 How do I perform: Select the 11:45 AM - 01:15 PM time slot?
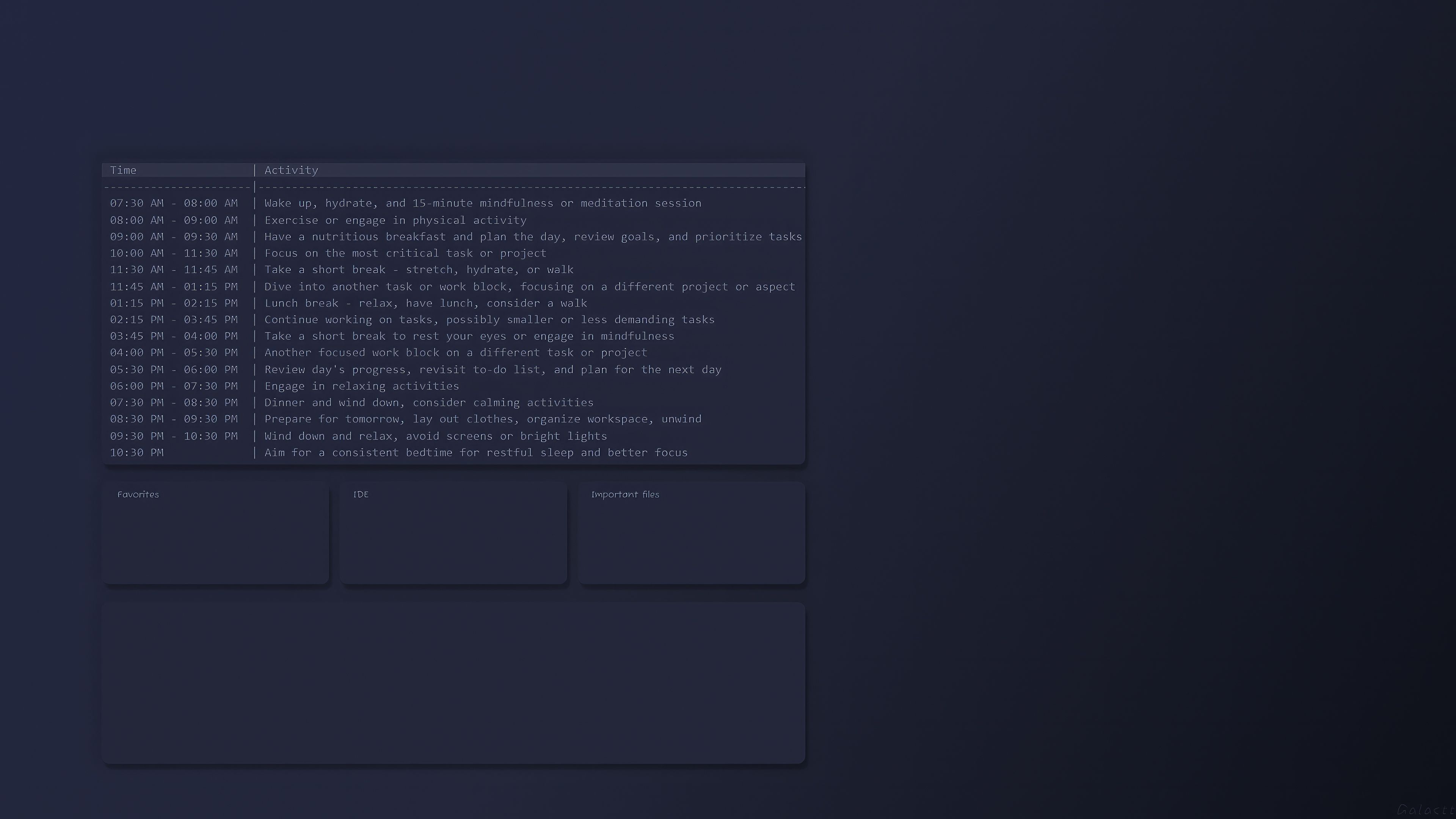[x=174, y=287]
